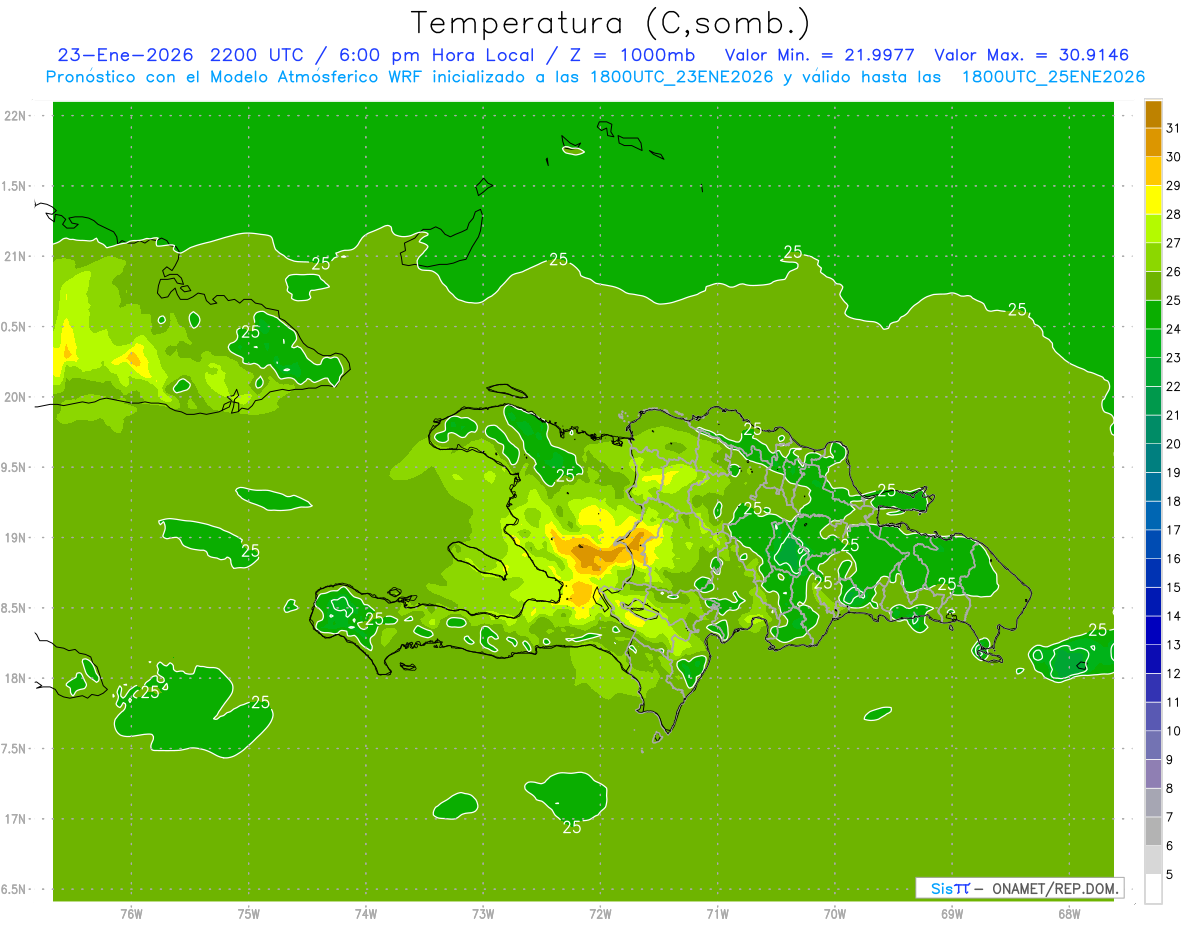
Task: Select the '23-Ene-2026 2200 UTC' date text
Action: point(182,55)
